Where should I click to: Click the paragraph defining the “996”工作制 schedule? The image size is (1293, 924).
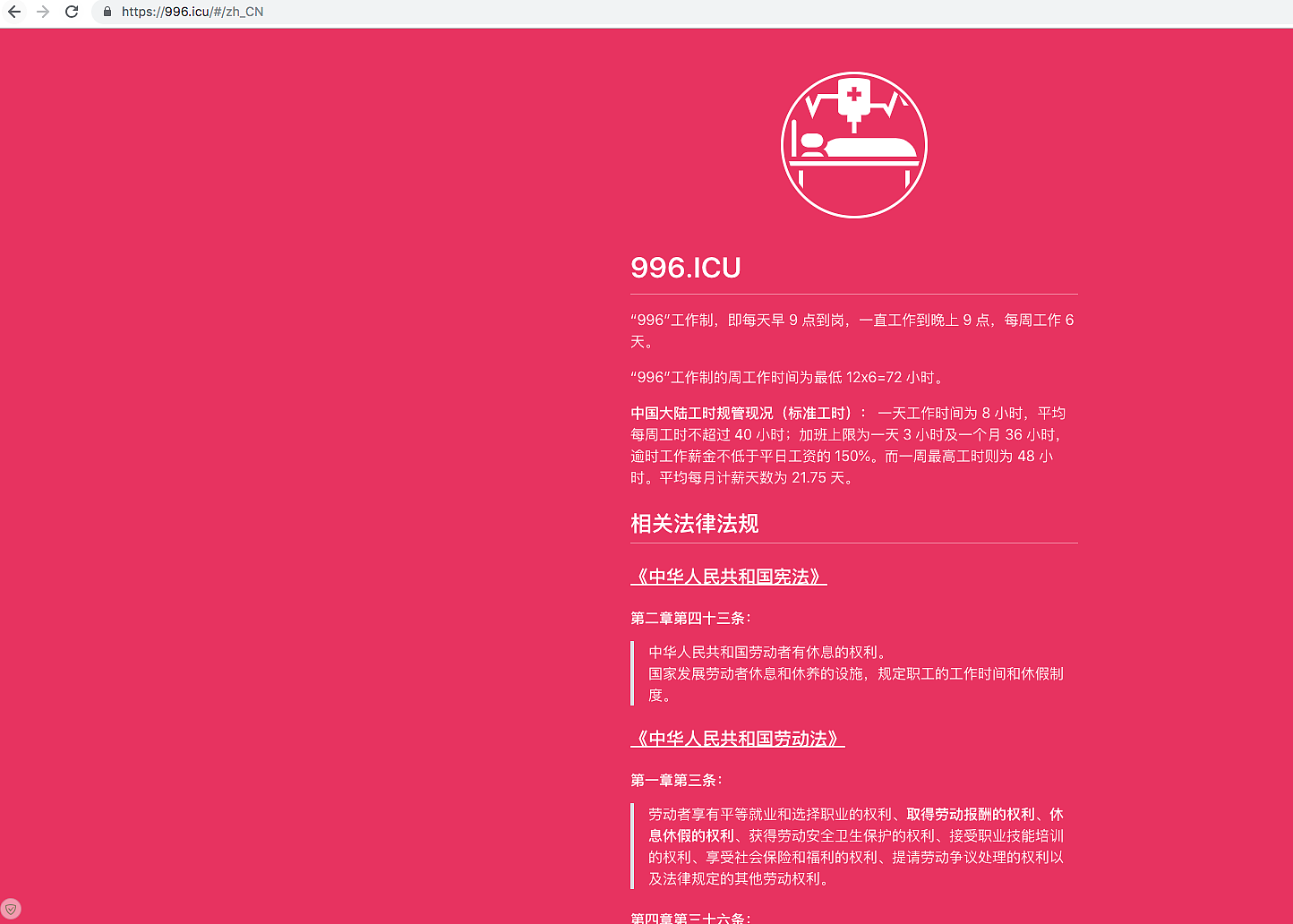(851, 321)
